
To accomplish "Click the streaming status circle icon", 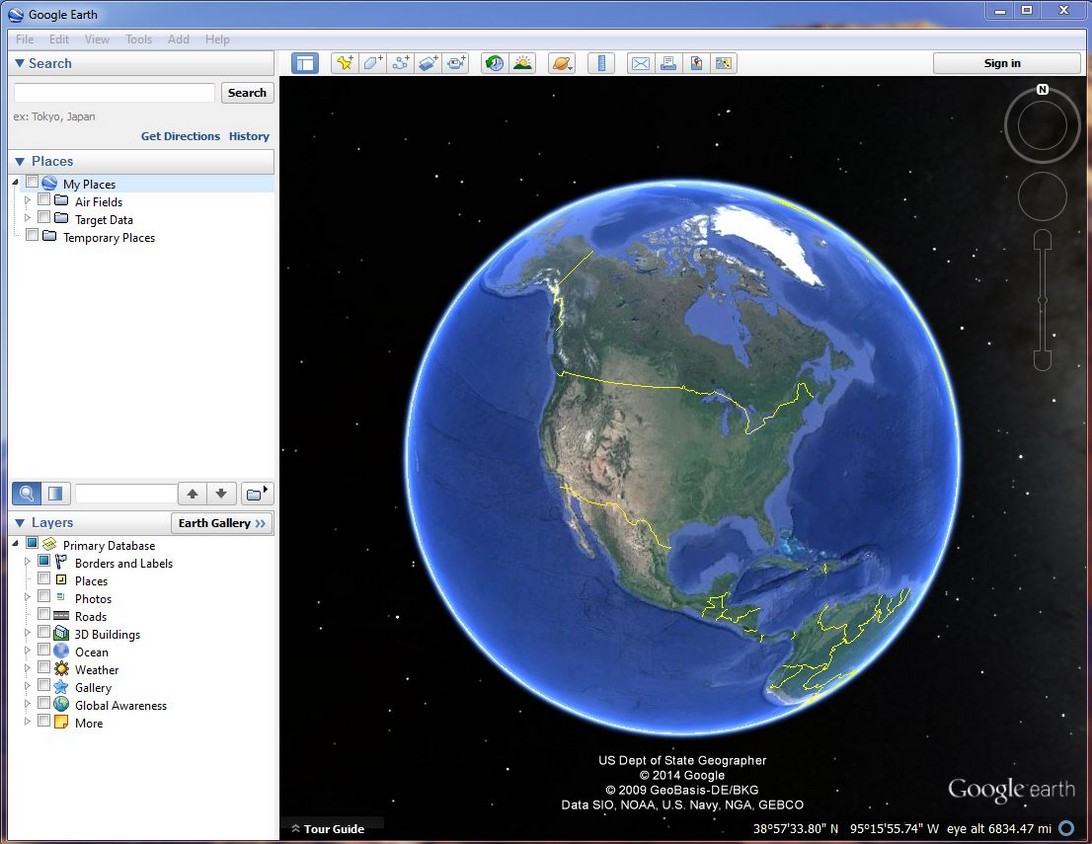I will [x=1066, y=828].
